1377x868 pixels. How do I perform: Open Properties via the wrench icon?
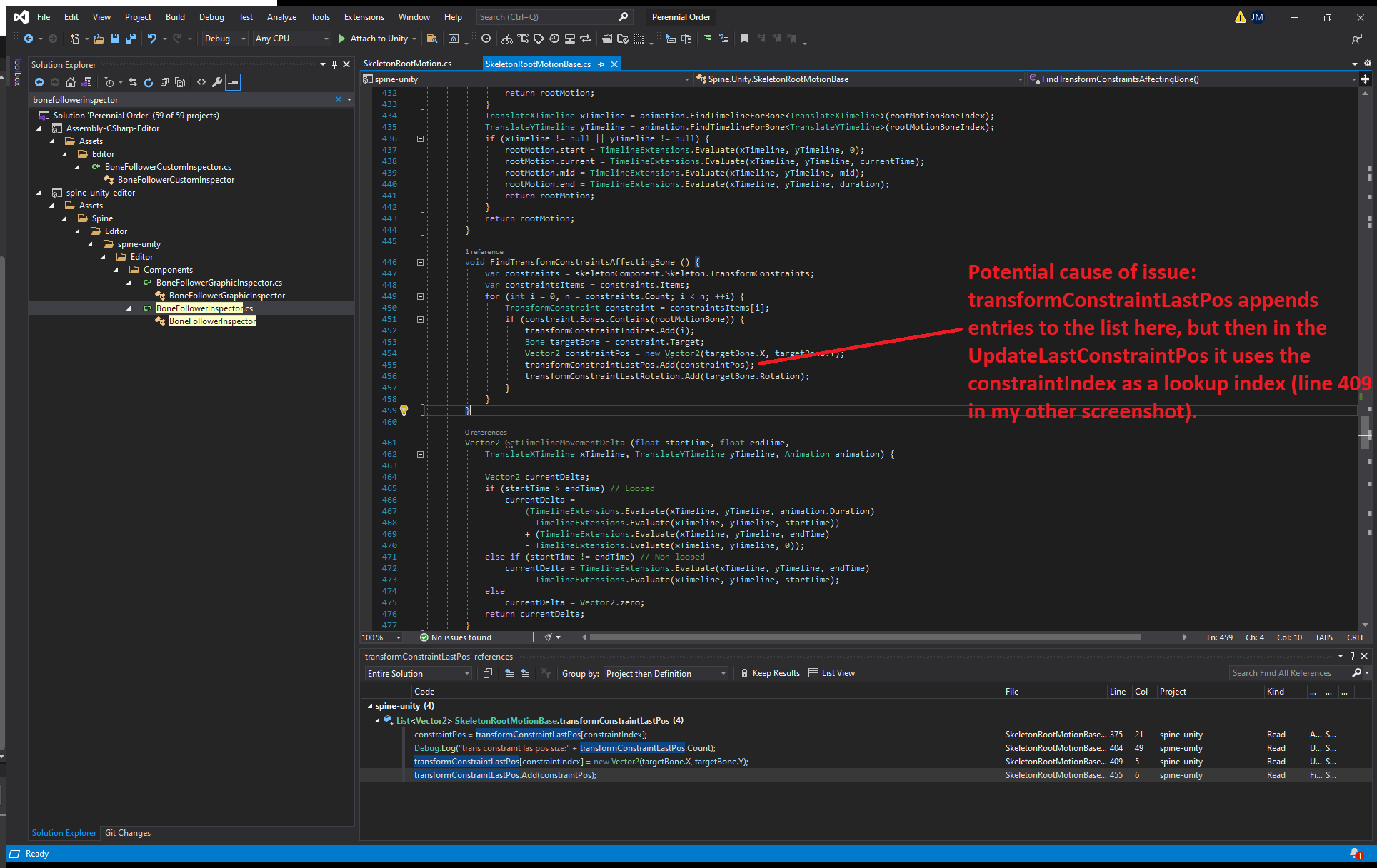pos(217,82)
